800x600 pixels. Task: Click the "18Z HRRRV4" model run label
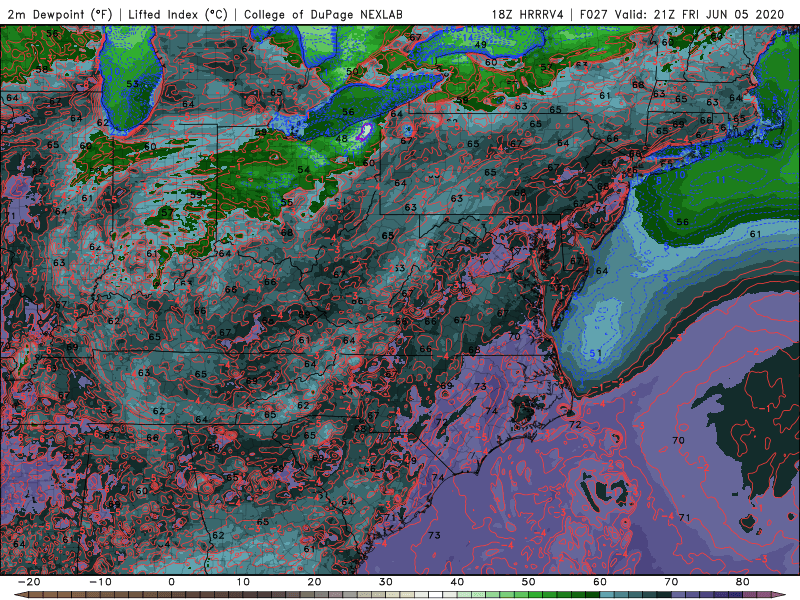[x=528, y=14]
